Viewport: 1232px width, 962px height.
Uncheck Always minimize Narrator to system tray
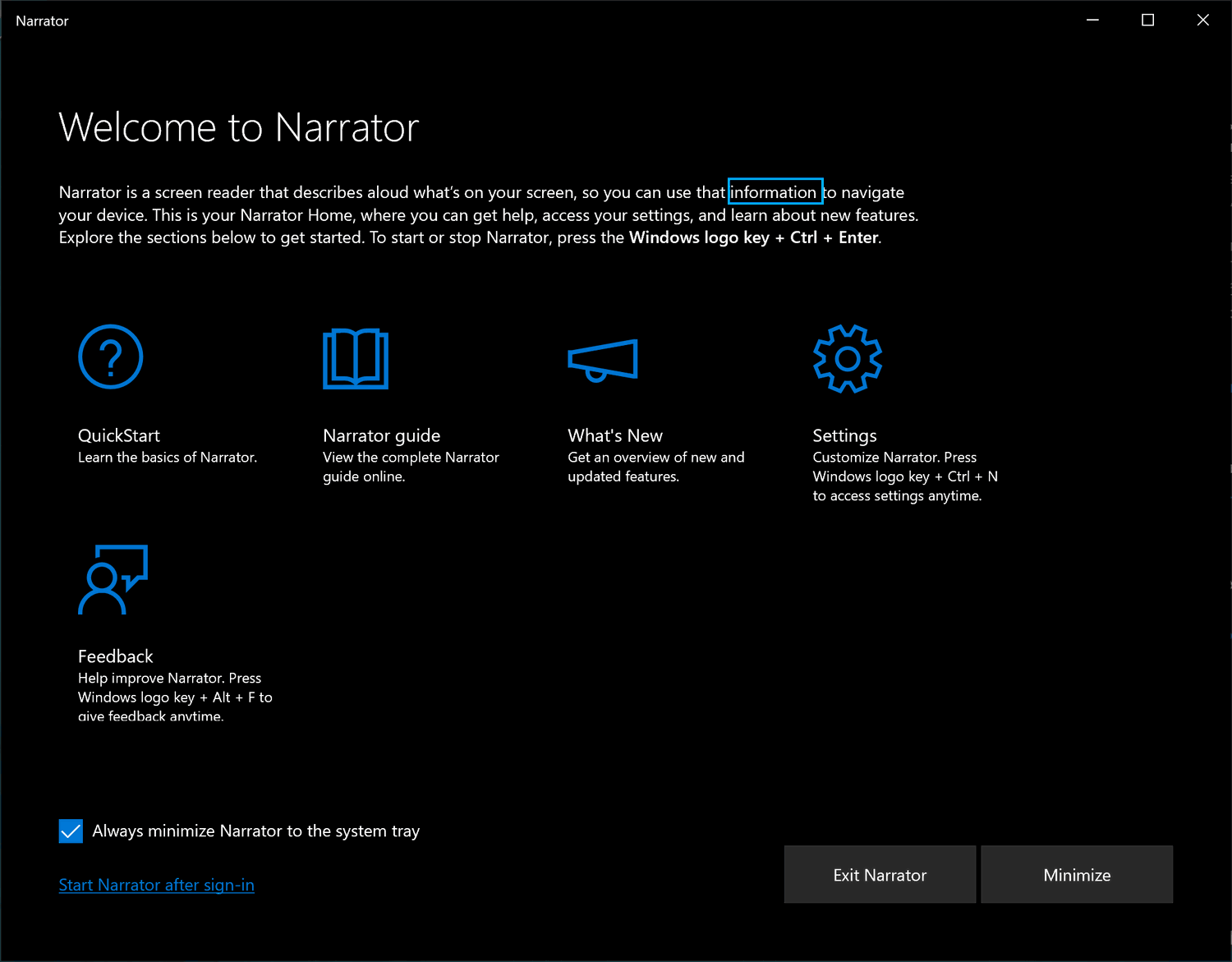[x=71, y=831]
